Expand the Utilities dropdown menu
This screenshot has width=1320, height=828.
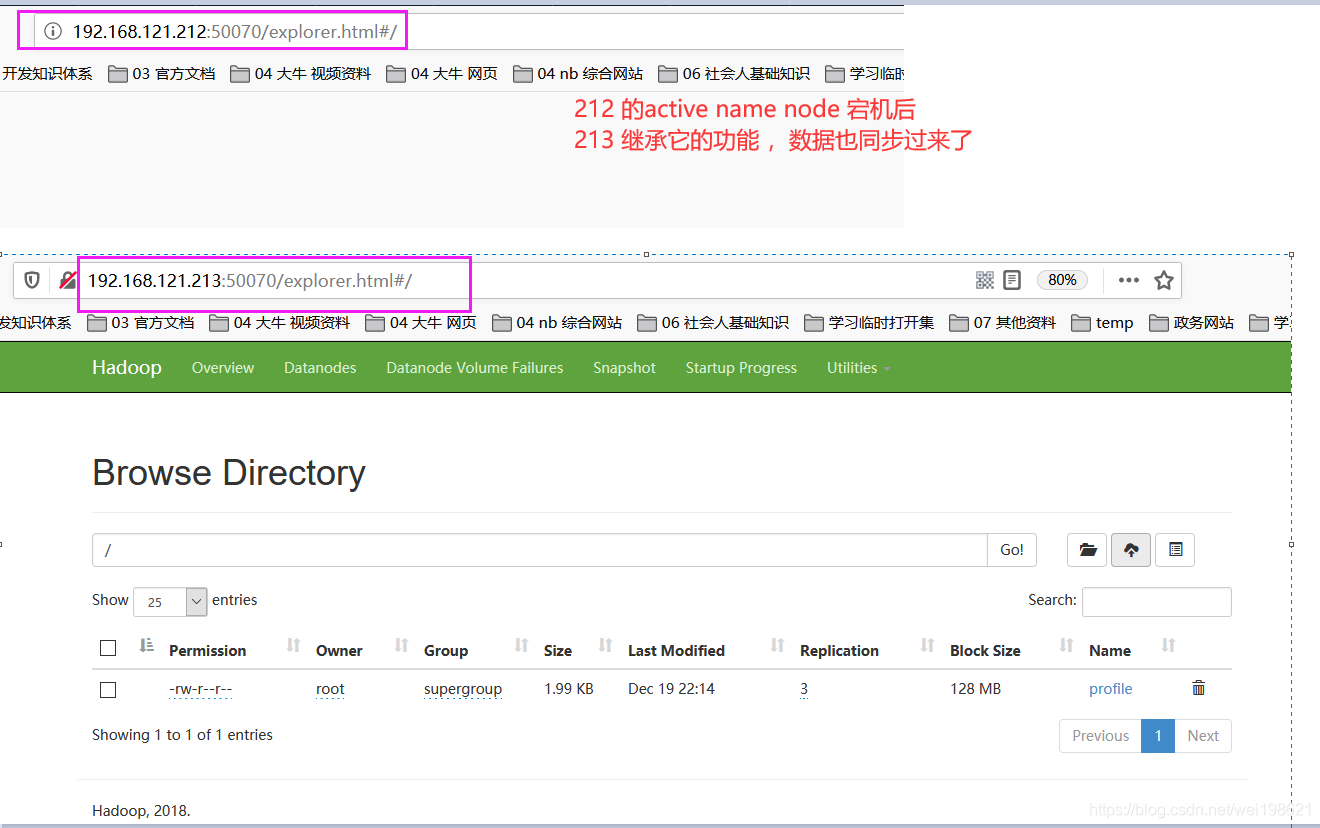(858, 368)
